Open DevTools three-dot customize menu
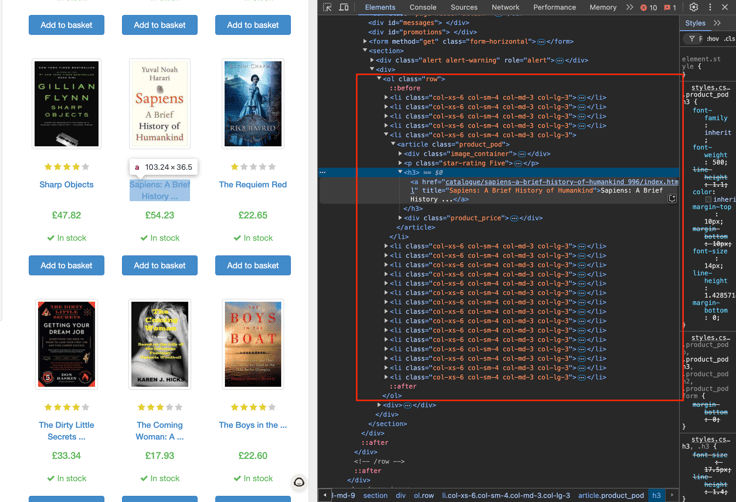This screenshot has width=736, height=502. pos(710,7)
